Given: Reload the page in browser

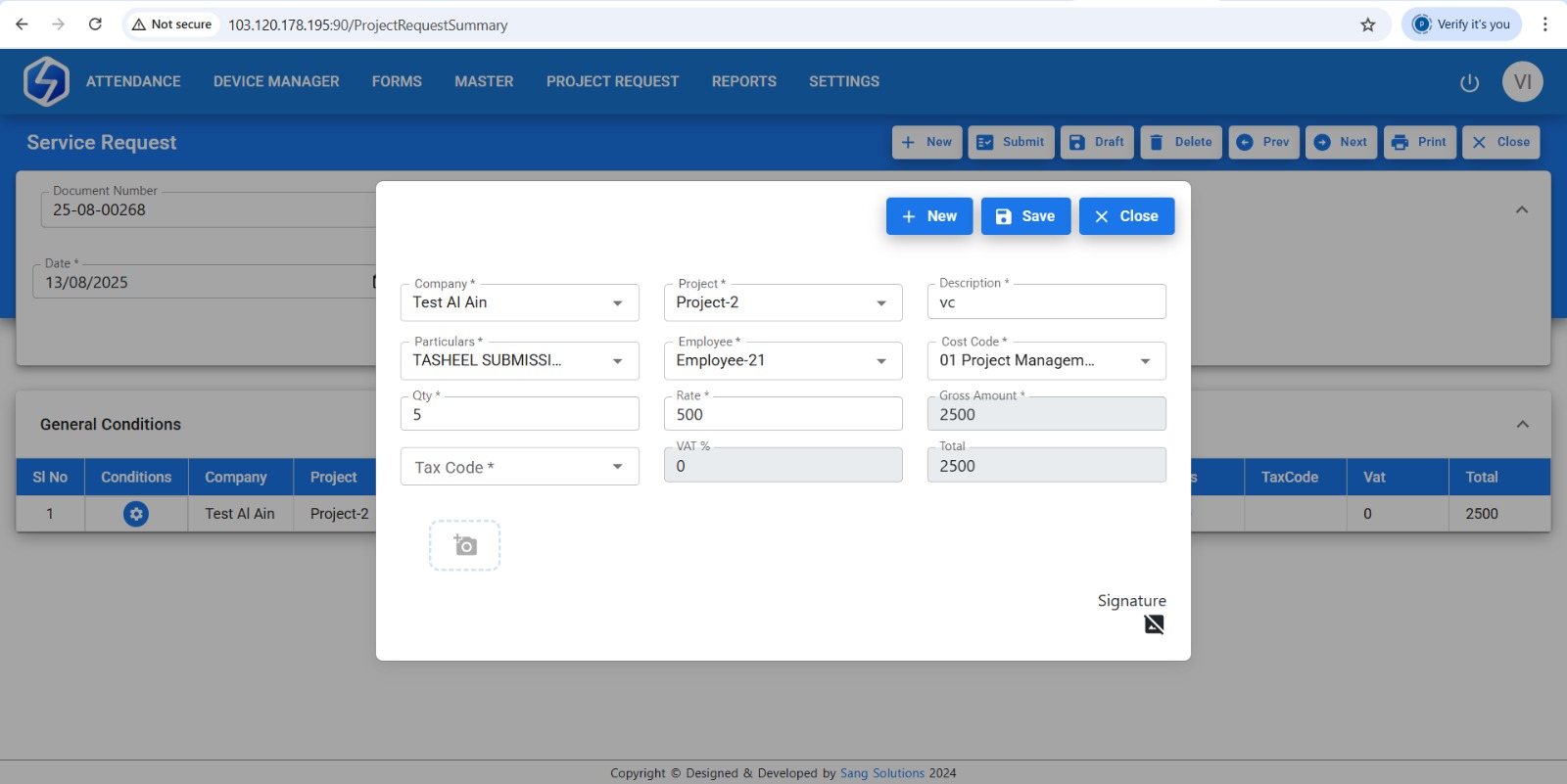Looking at the screenshot, I should click(x=95, y=24).
